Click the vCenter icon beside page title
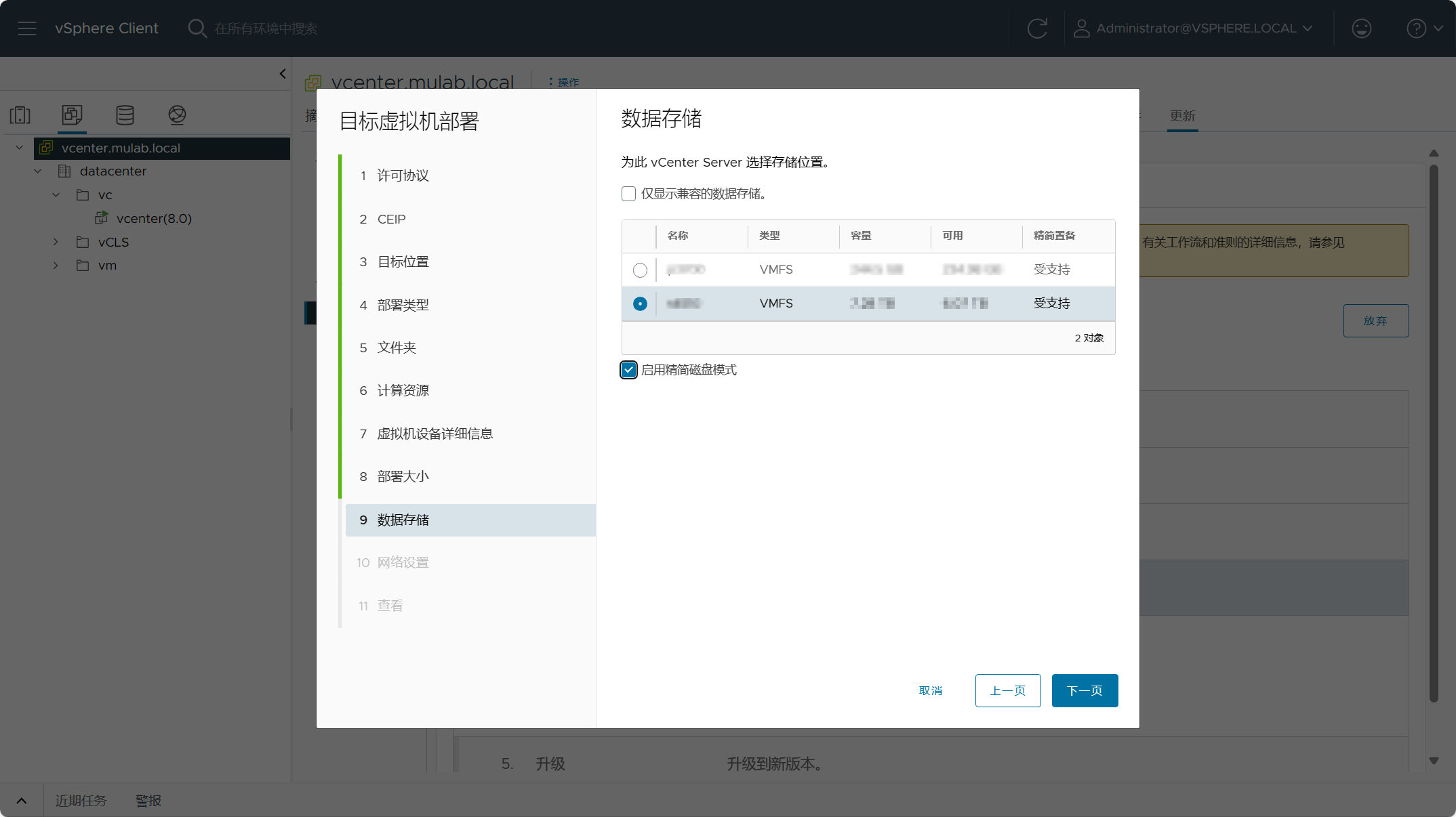The width and height of the screenshot is (1456, 817). point(312,83)
